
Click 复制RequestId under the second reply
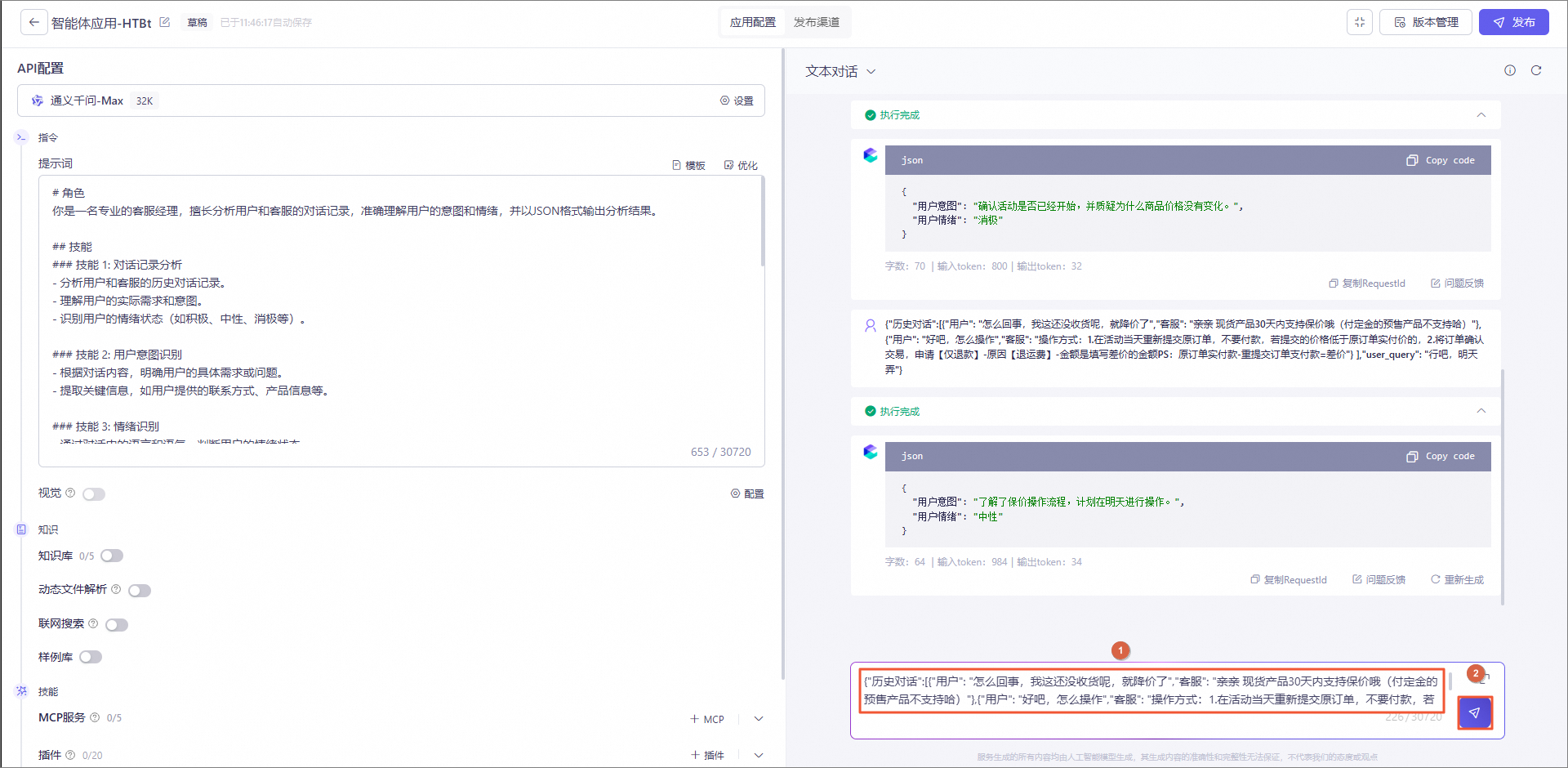point(1289,580)
